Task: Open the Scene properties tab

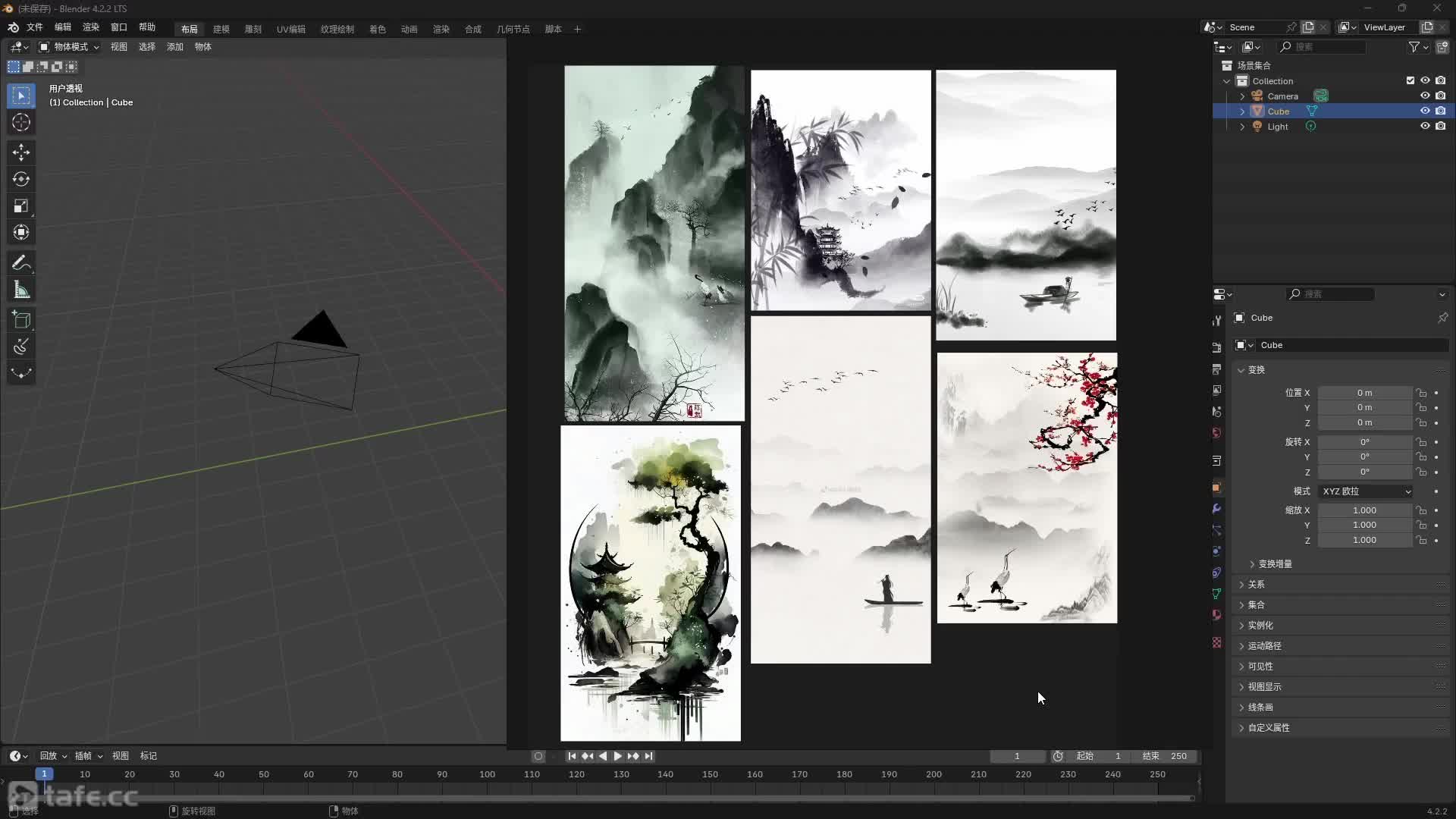Action: (1217, 412)
